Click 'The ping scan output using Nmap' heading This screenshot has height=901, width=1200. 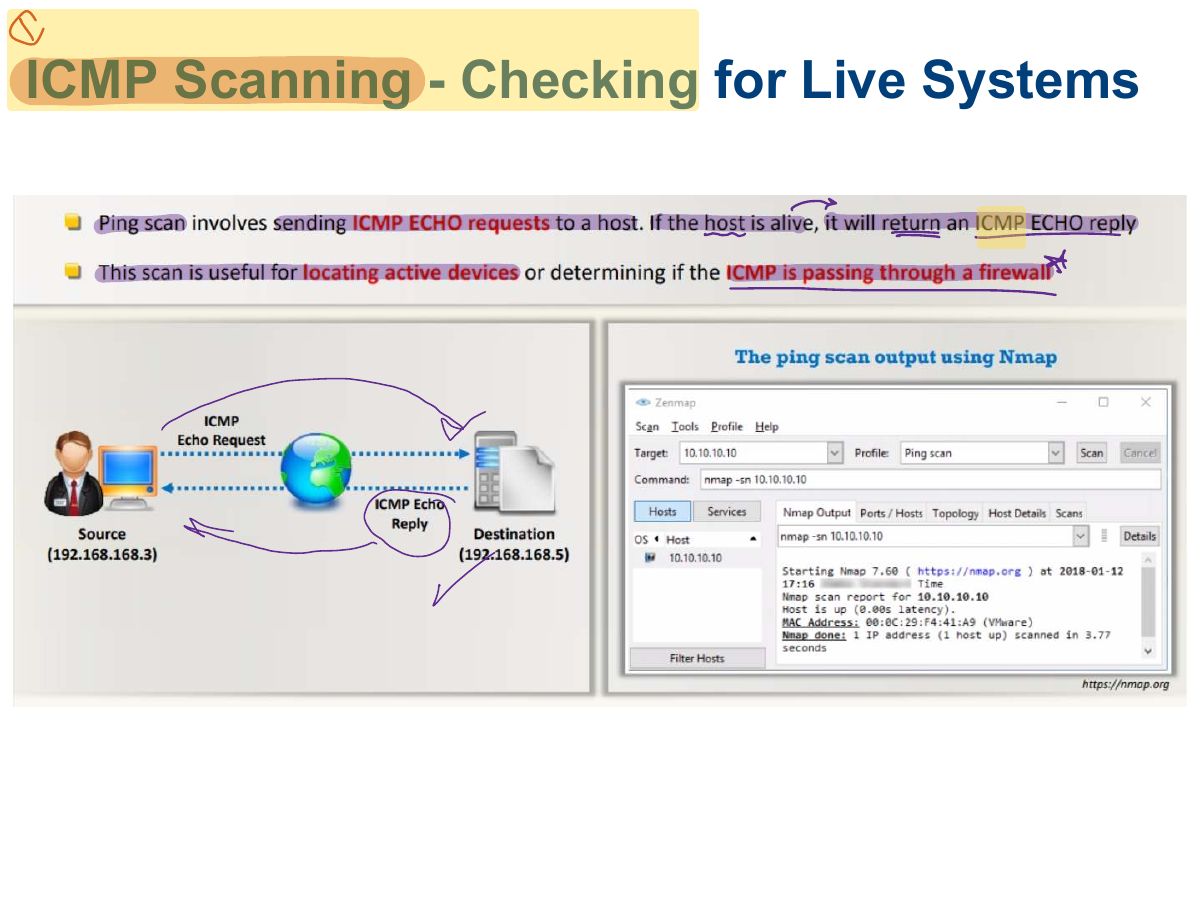pyautogui.click(x=895, y=357)
